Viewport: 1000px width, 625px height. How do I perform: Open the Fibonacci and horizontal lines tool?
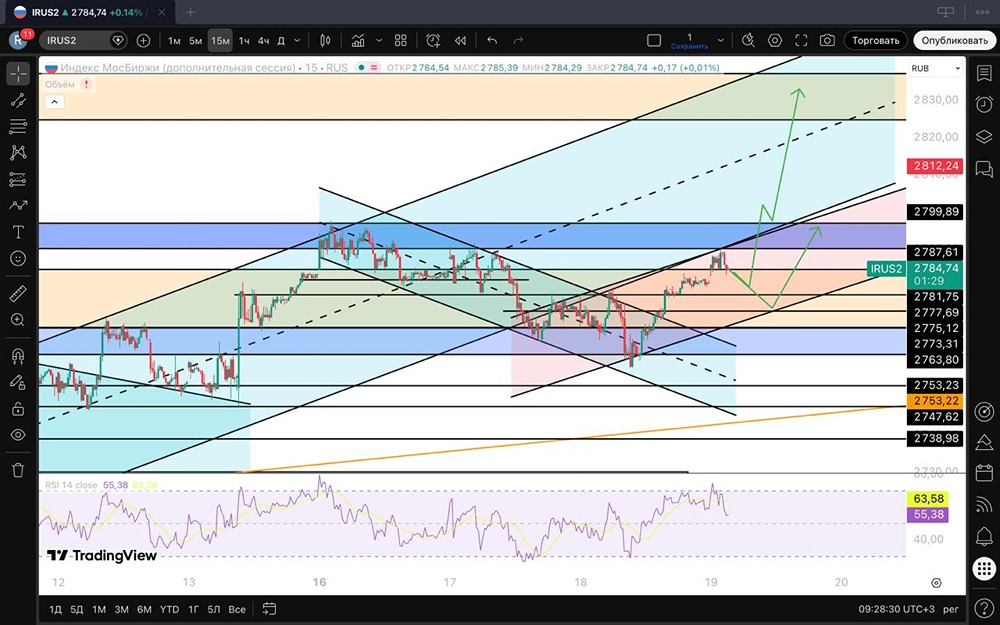pos(18,126)
